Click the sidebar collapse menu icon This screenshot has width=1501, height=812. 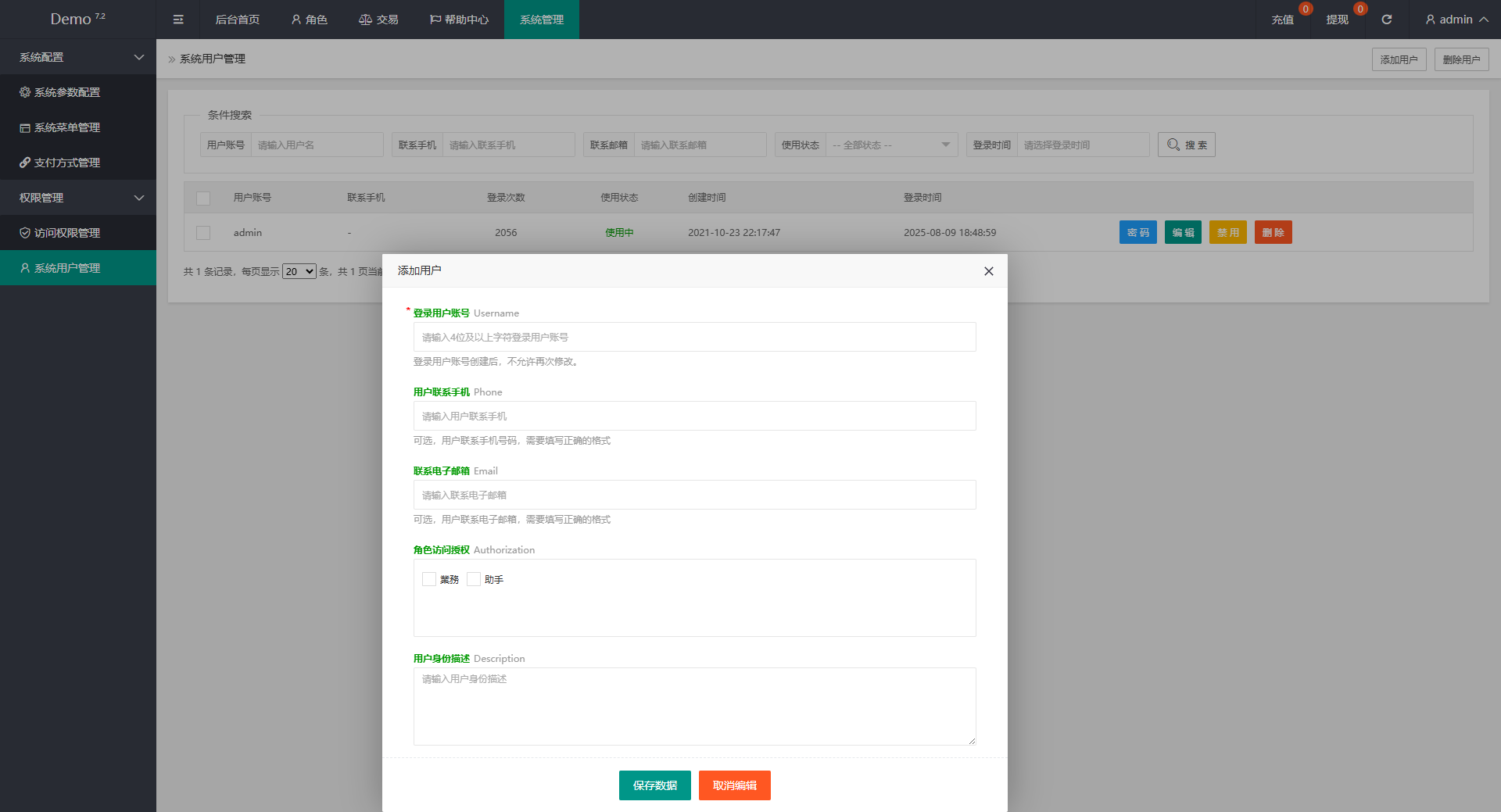click(x=178, y=20)
